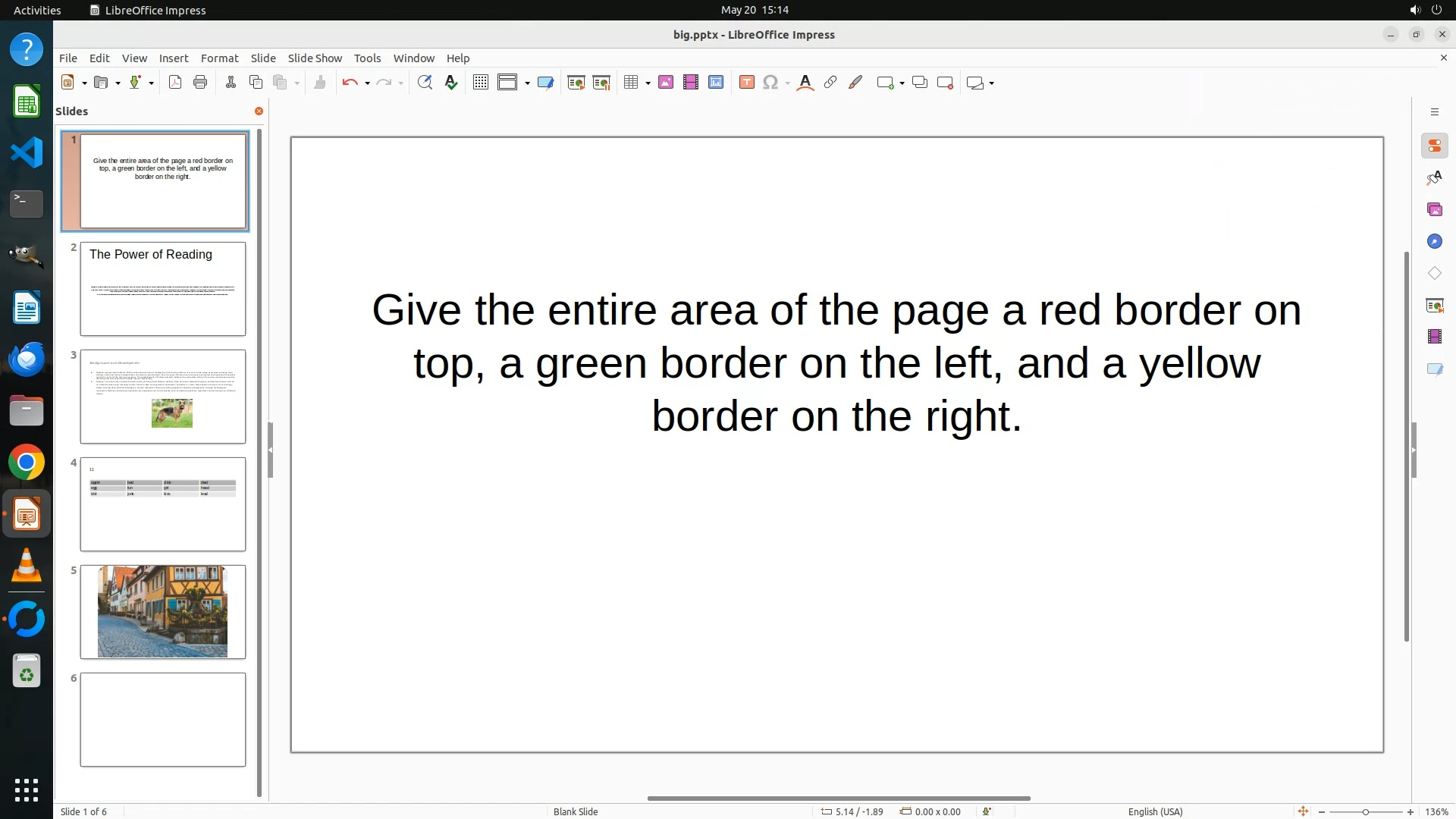Viewport: 1456px width, 819px height.
Task: Open sidebar Gallery panel
Action: click(1434, 209)
